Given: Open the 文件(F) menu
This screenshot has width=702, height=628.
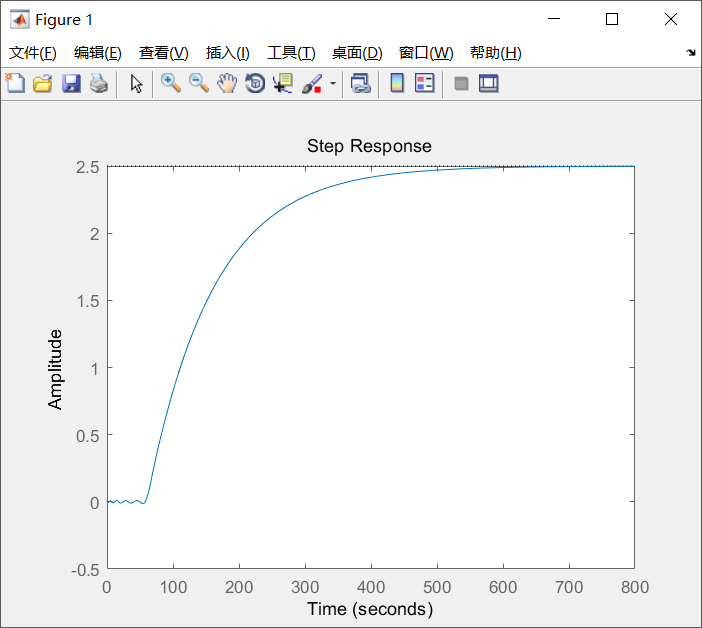Looking at the screenshot, I should 33,53.
